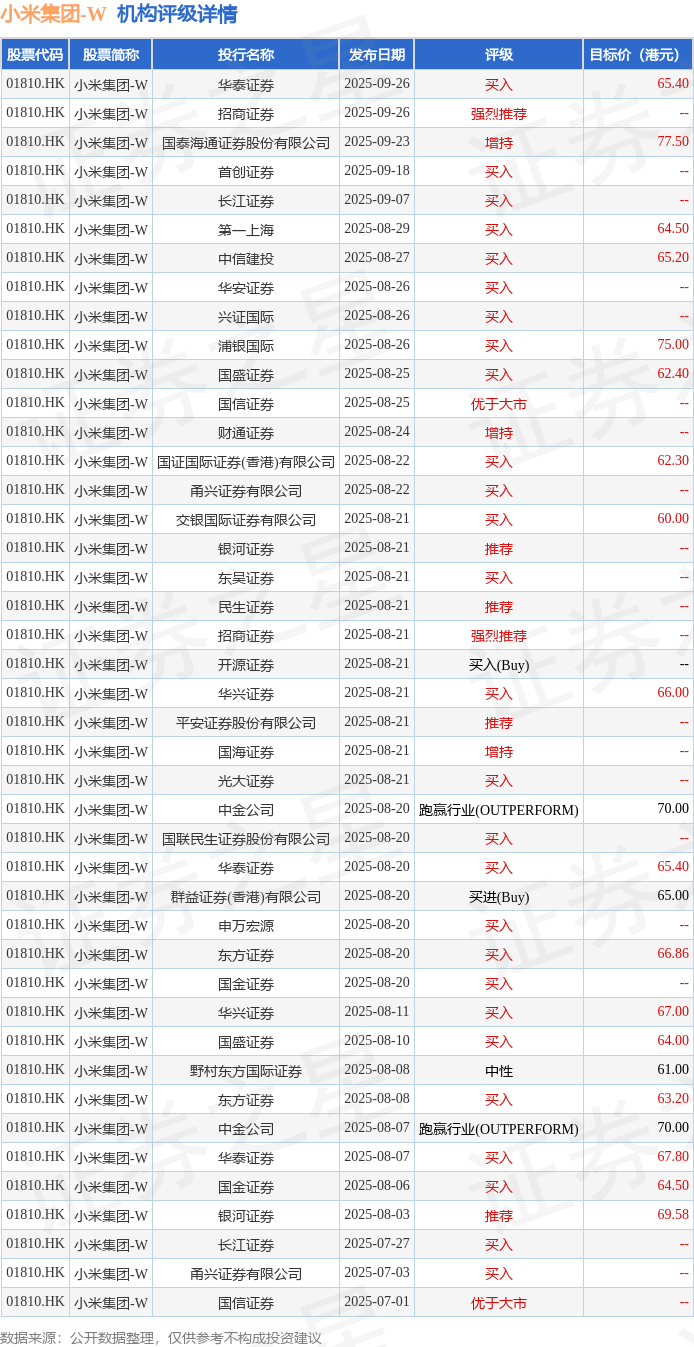Click the 群益证券(香港)有限公司 cell
694x1347 pixels.
point(246,897)
